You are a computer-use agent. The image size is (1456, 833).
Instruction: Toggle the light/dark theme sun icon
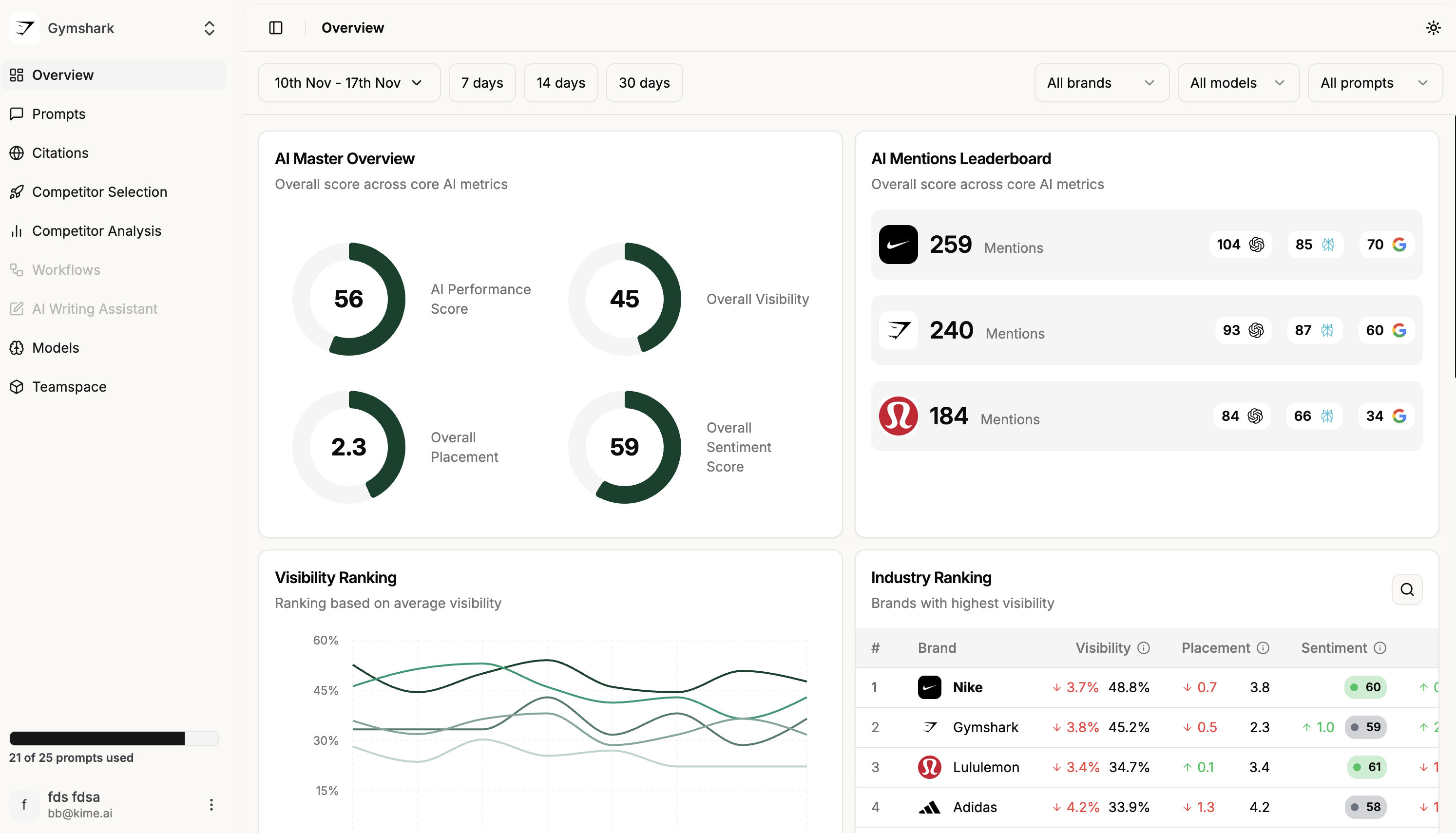click(x=1433, y=27)
